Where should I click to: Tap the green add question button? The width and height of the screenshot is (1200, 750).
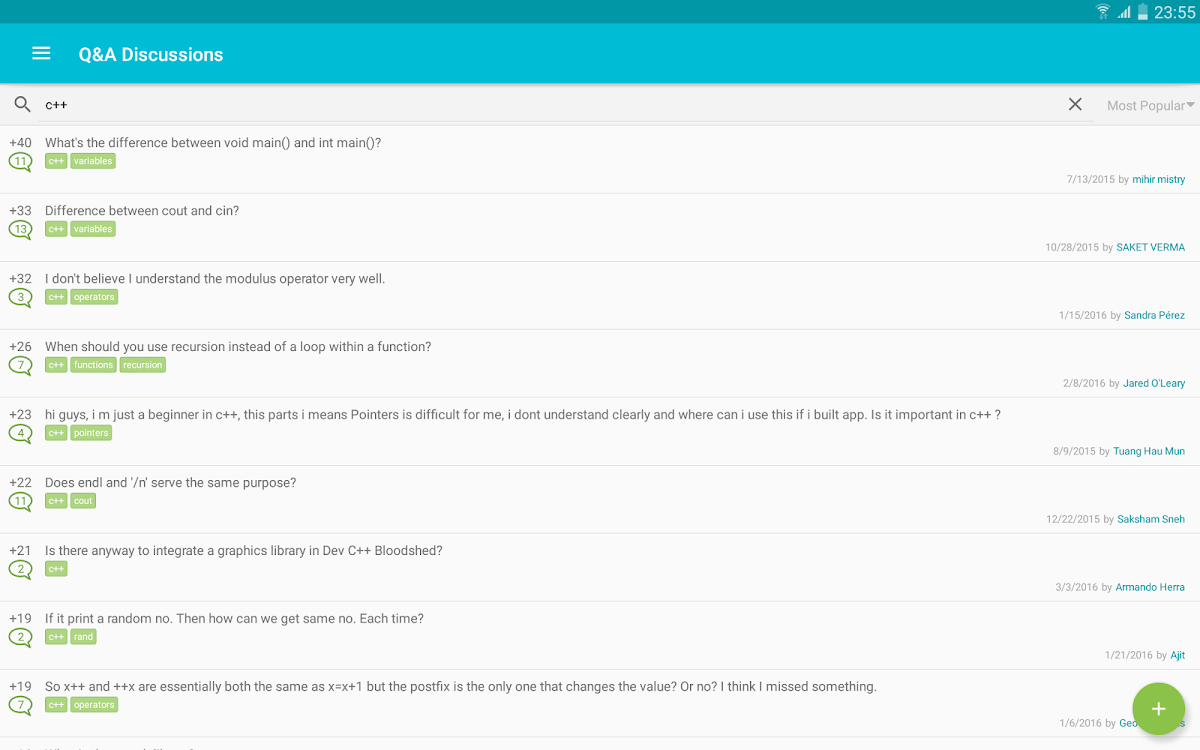1158,709
